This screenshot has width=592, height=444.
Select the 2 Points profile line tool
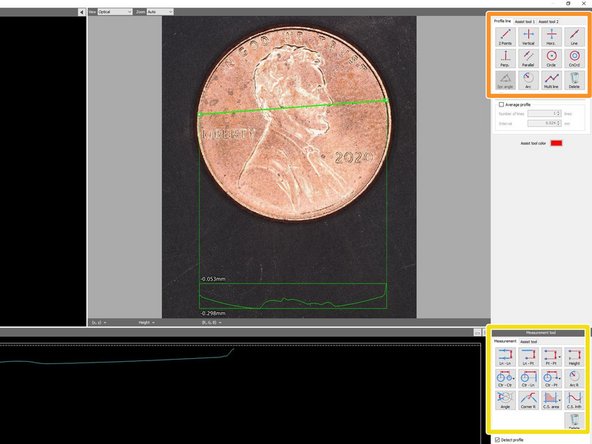[505, 37]
